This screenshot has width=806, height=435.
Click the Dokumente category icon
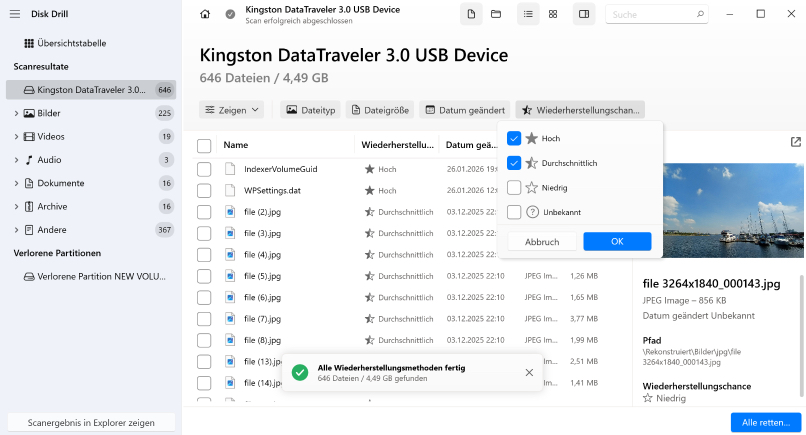29,183
